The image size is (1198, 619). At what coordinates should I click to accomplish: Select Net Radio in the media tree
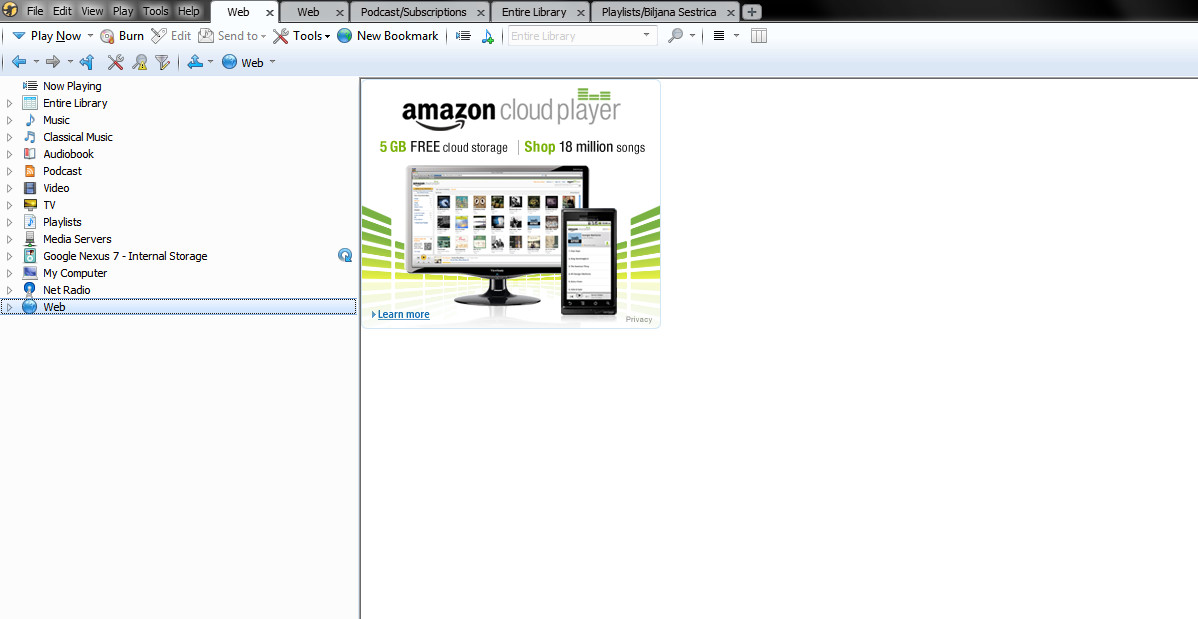66,290
